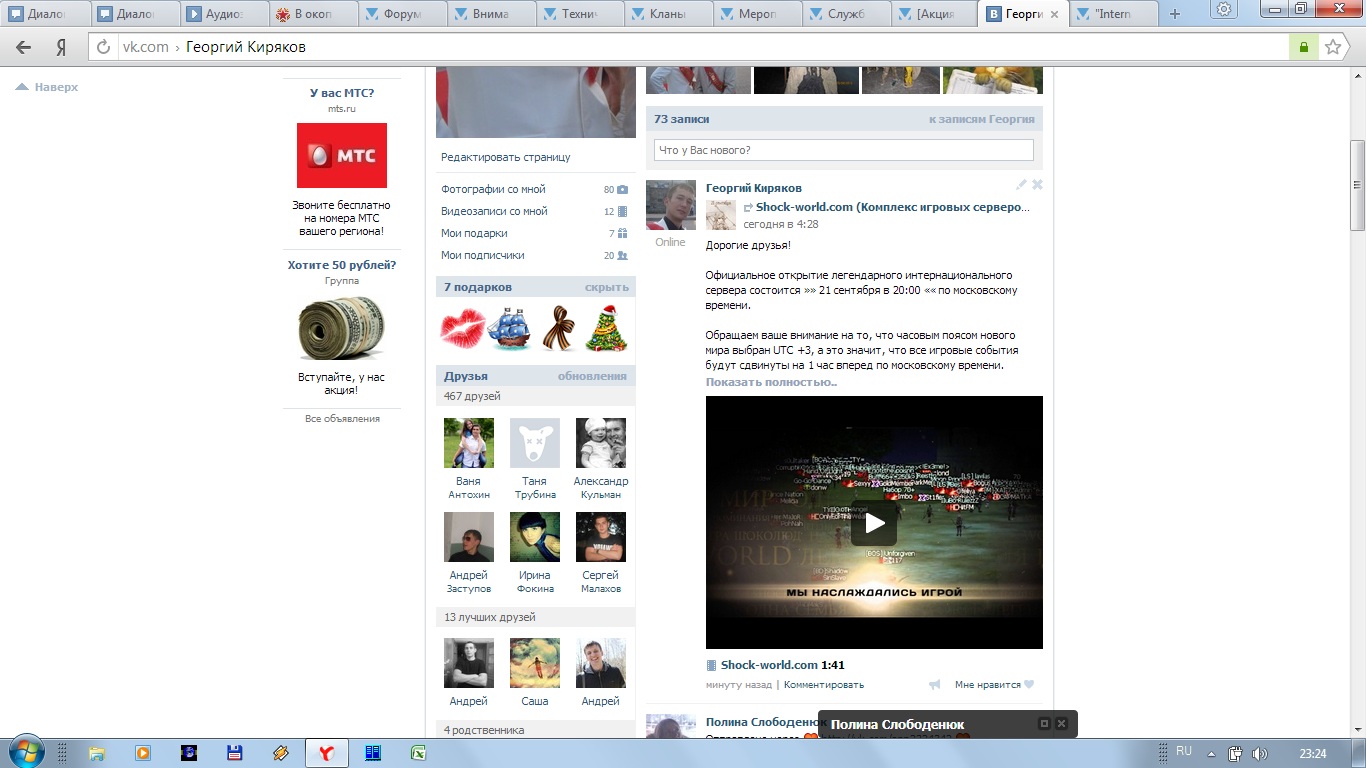The image size is (1366, 768).
Task: Close the Георгий Киряков tab
Action: tap(1054, 15)
